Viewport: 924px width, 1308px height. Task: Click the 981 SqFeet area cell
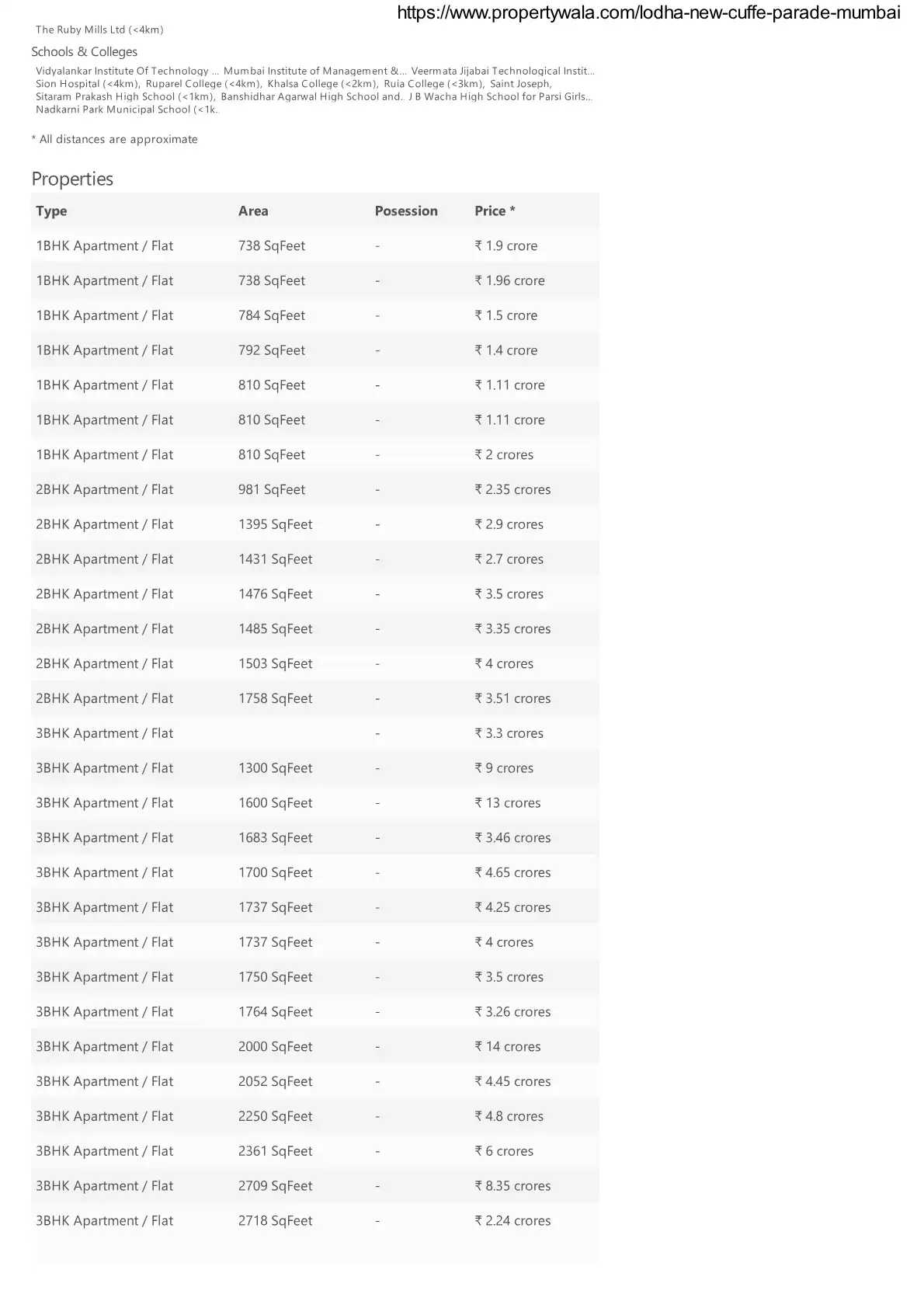[x=272, y=490]
